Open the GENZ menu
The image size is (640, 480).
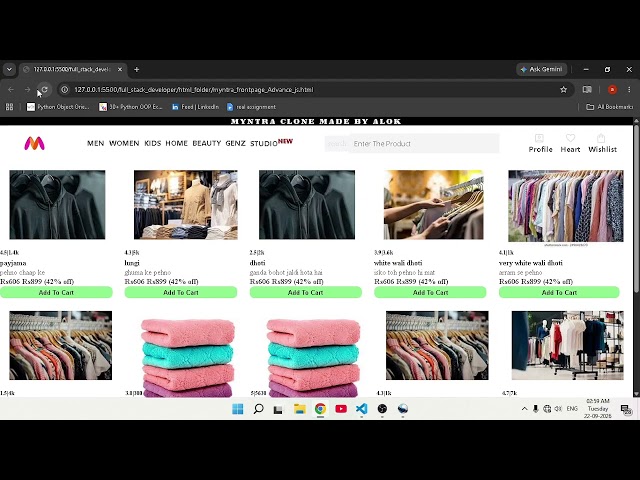click(236, 143)
